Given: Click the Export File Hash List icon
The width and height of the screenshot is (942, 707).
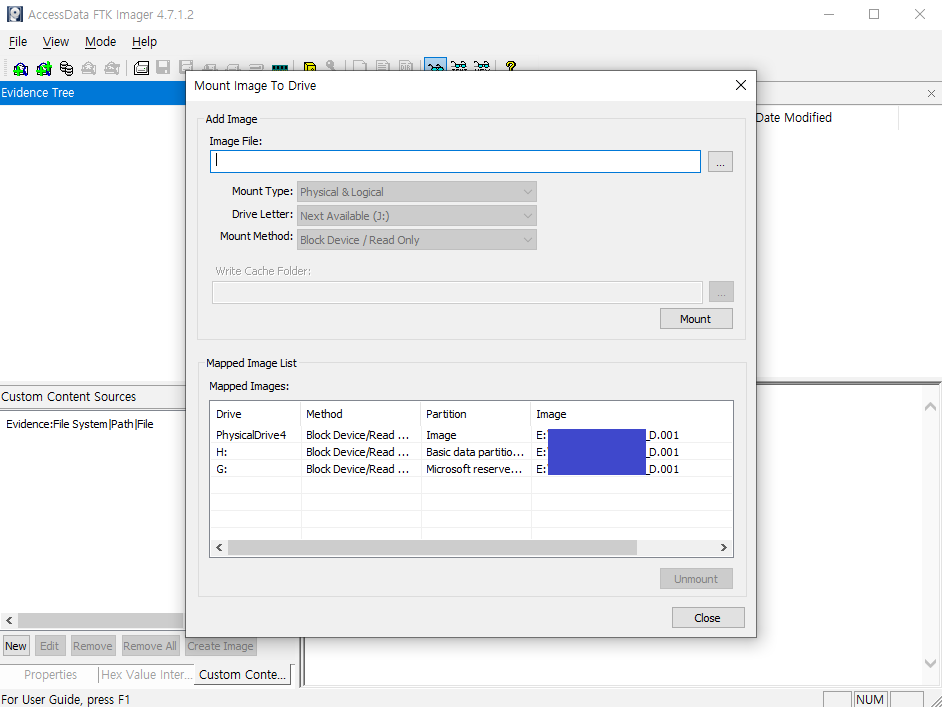Looking at the screenshot, I should click(383, 66).
